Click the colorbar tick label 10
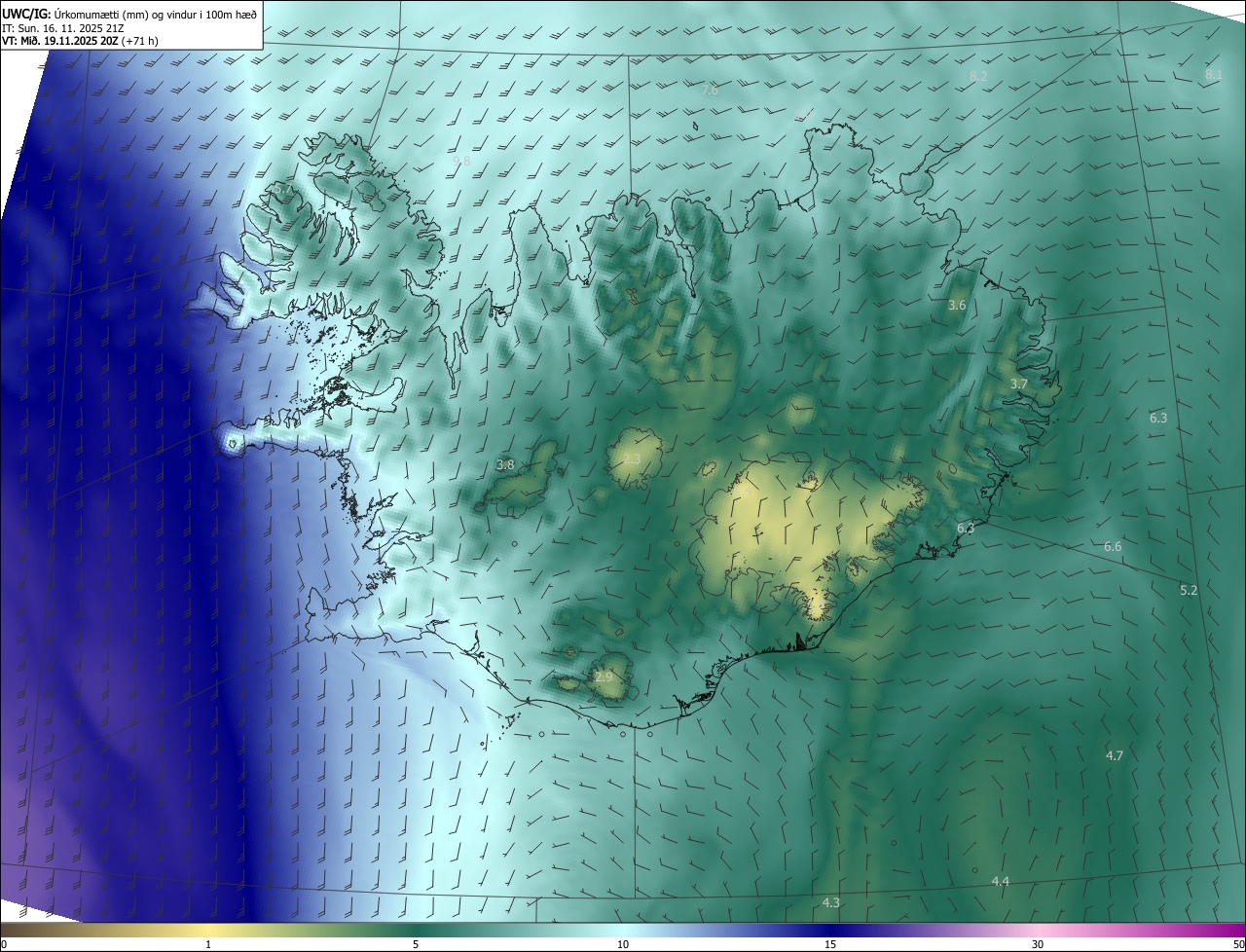Screen dimensions: 1246x952 coord(623,945)
